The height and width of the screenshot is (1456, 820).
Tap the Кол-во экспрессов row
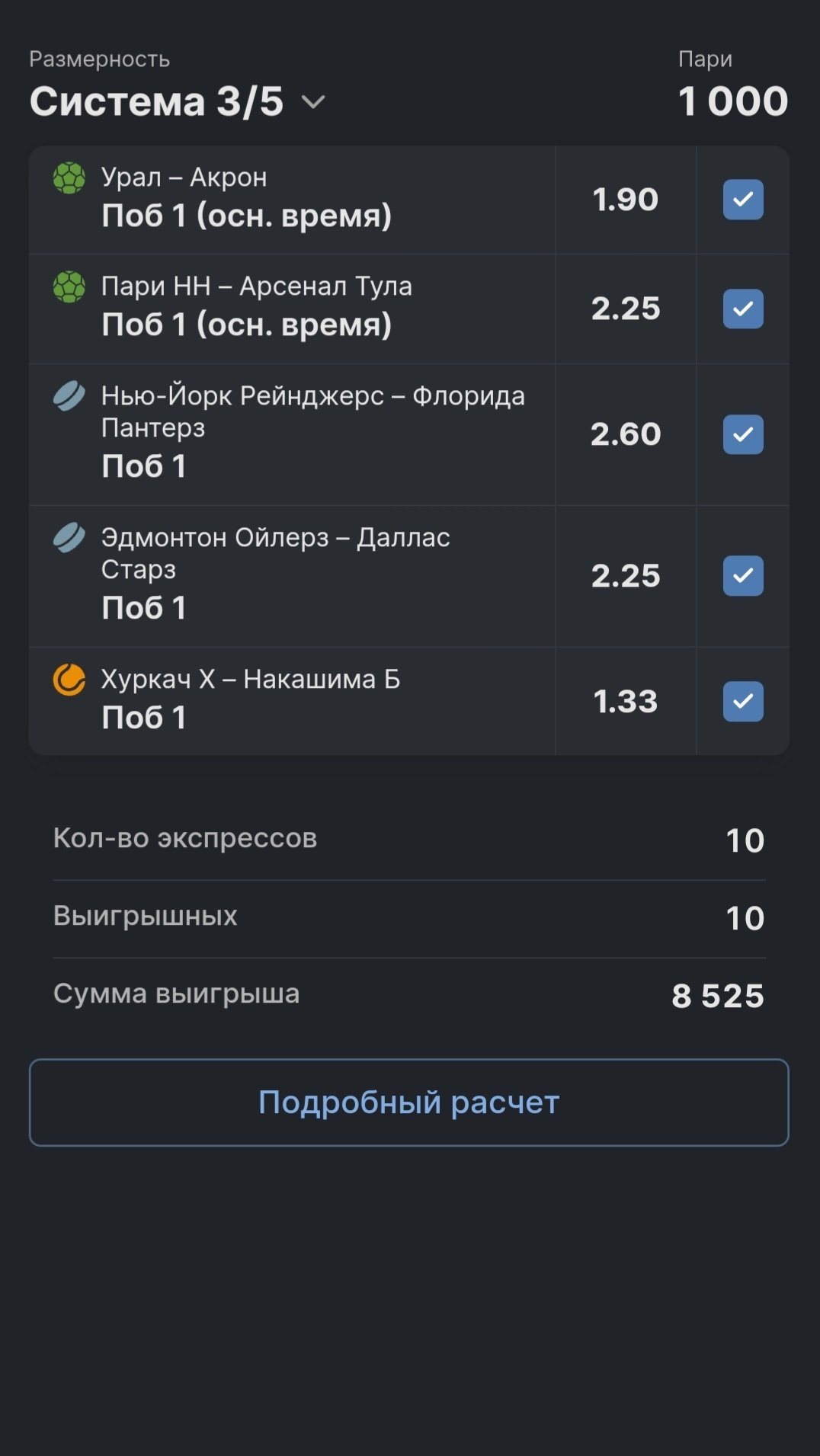point(408,840)
